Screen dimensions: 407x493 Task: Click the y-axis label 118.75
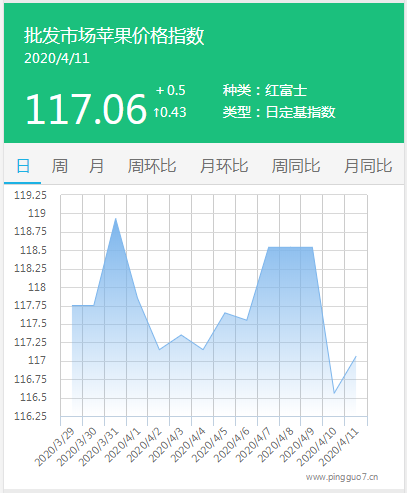click(x=30, y=231)
